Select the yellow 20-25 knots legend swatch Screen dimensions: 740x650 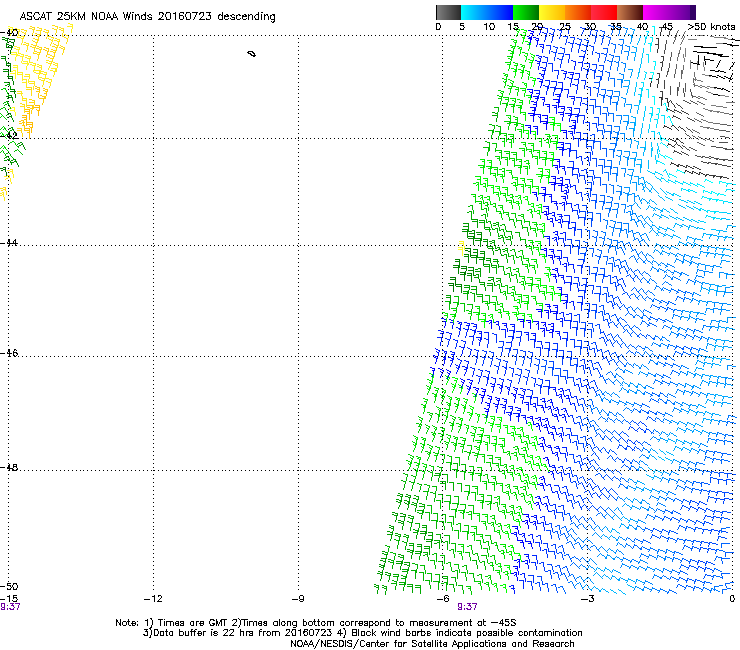click(x=552, y=12)
